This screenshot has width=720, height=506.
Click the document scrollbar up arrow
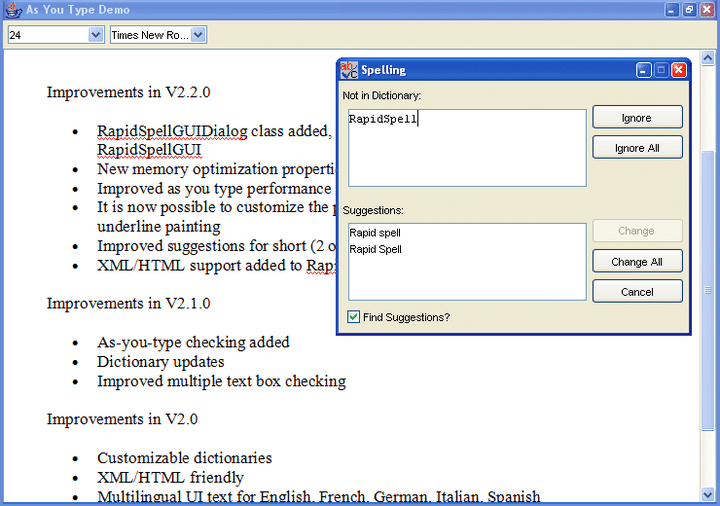708,57
